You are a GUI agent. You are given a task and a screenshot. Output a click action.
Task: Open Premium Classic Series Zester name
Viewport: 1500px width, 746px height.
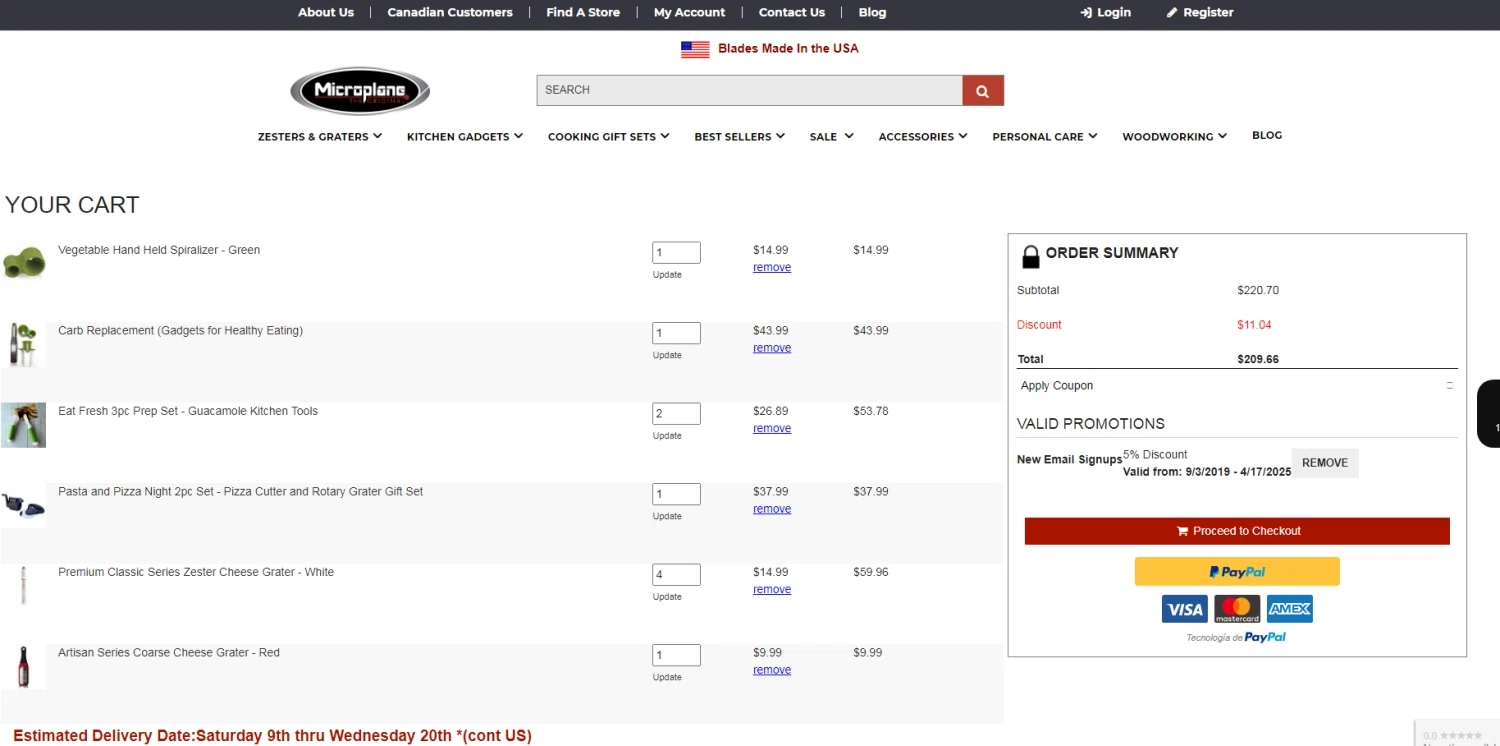click(x=196, y=572)
